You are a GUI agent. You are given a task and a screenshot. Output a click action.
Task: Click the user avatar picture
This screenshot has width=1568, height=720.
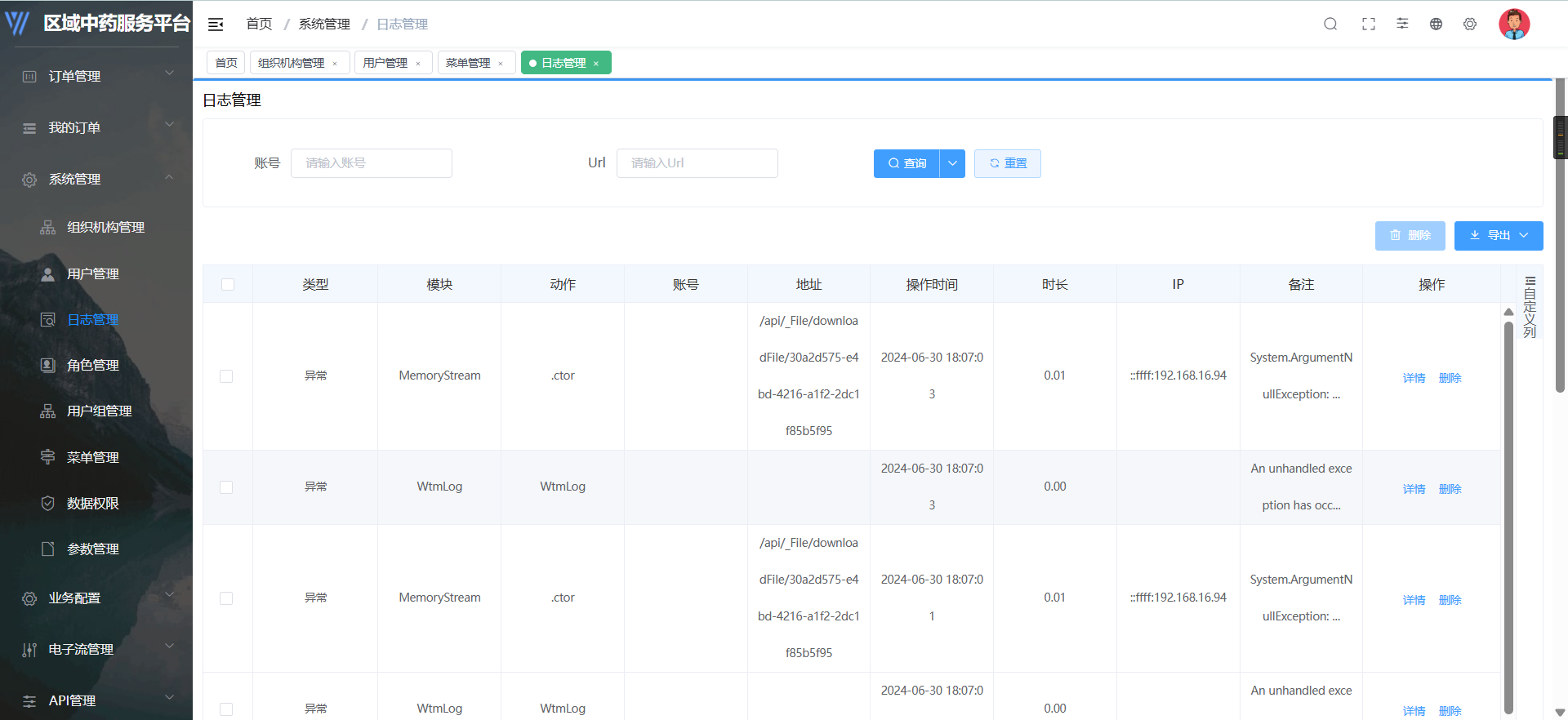(x=1514, y=24)
